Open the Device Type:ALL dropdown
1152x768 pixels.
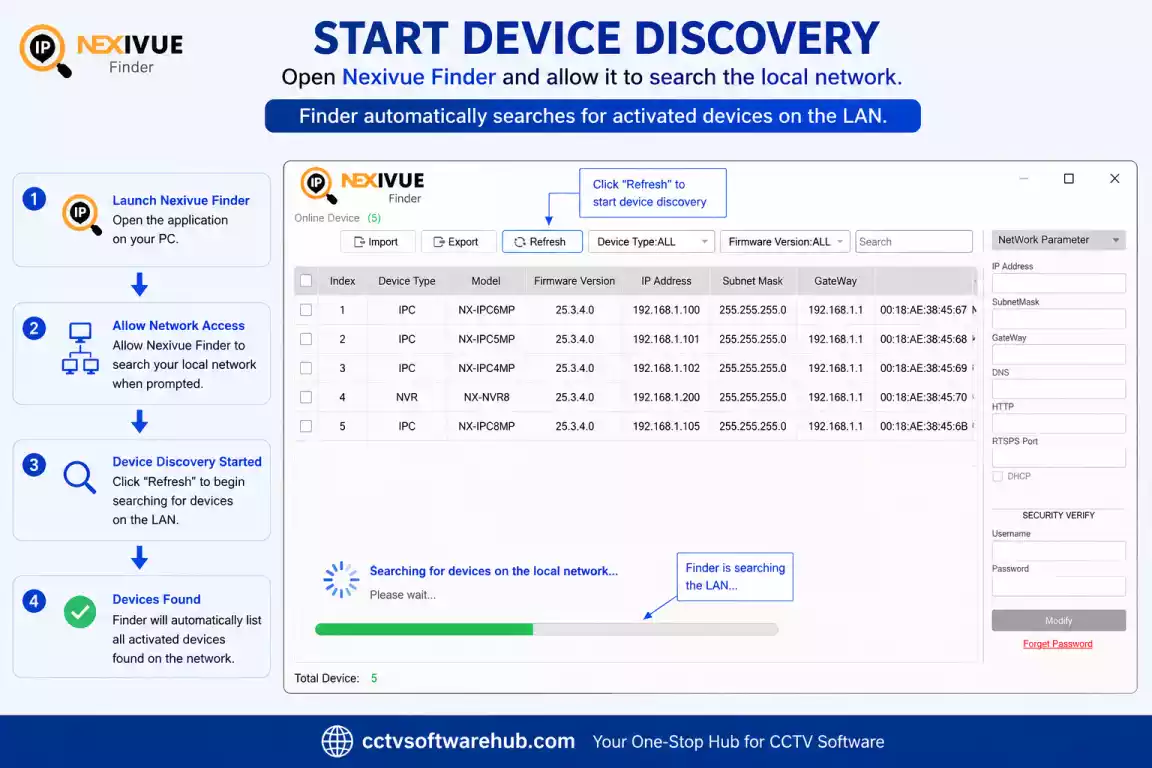[651, 242]
